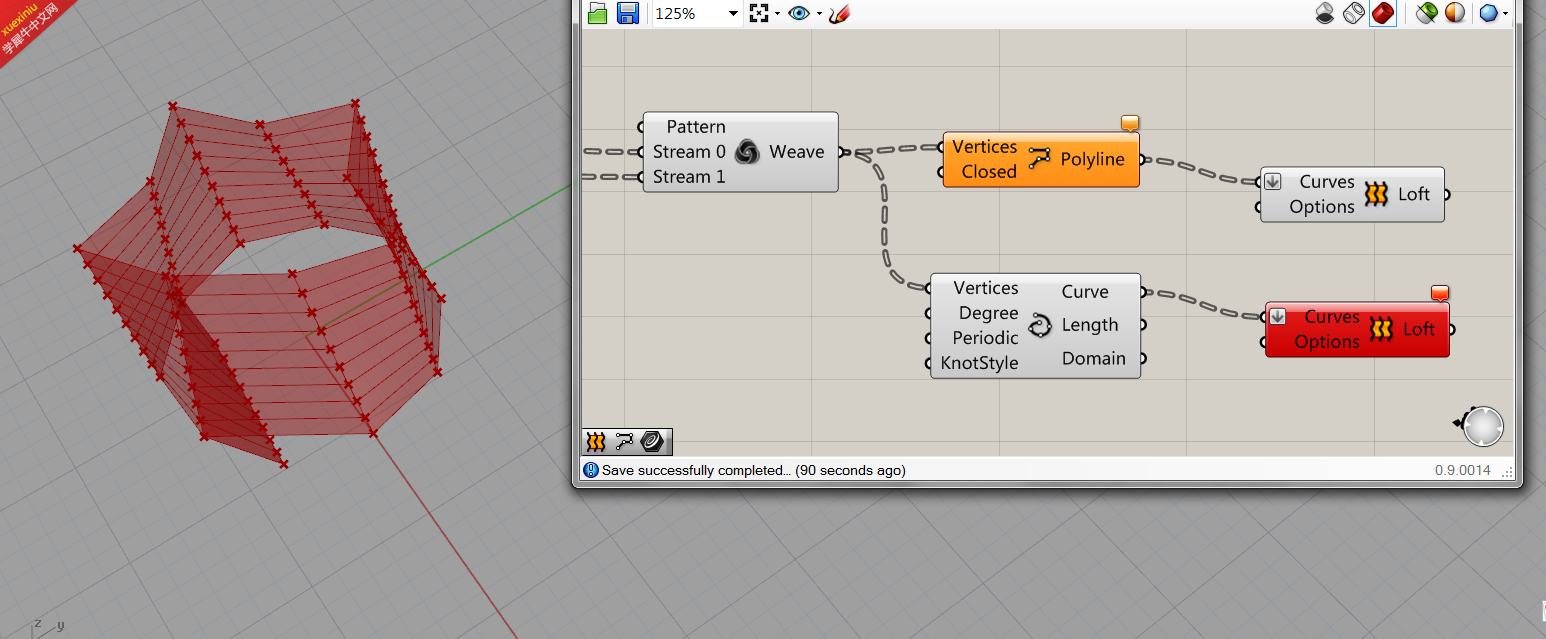Switch to wireframe preview mode

pos(1354,13)
